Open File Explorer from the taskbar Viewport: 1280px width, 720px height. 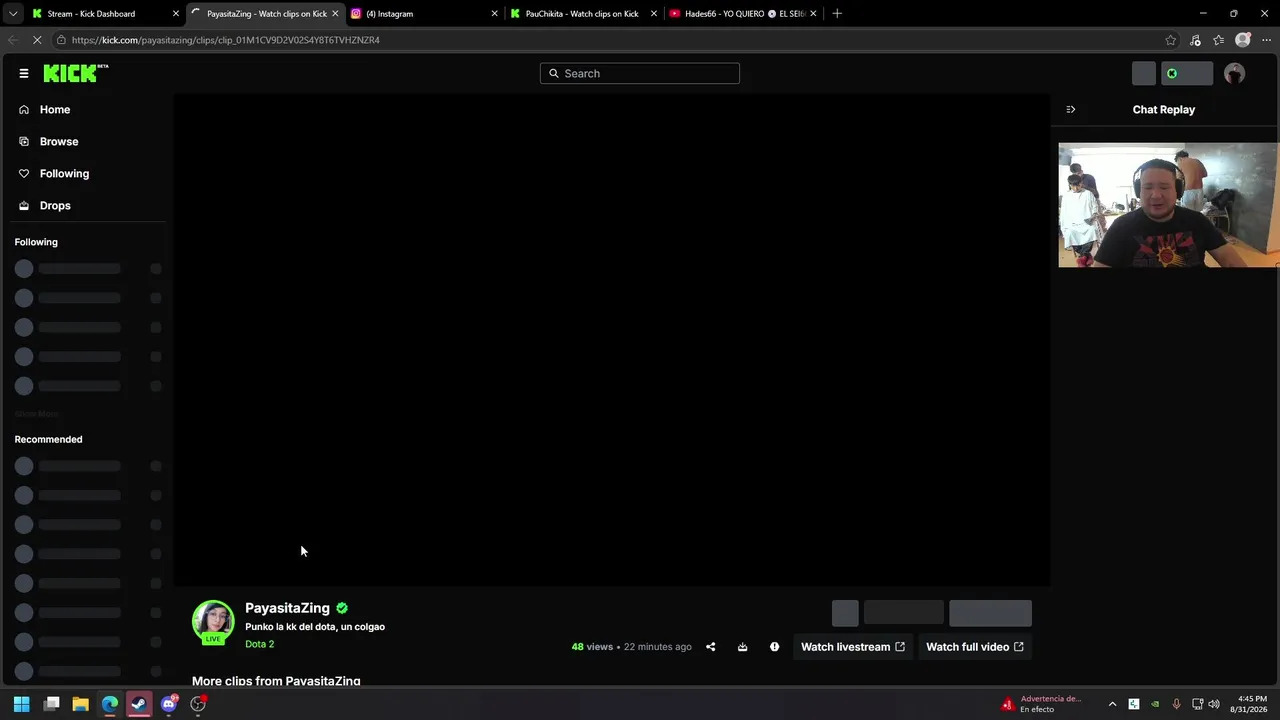(x=81, y=704)
